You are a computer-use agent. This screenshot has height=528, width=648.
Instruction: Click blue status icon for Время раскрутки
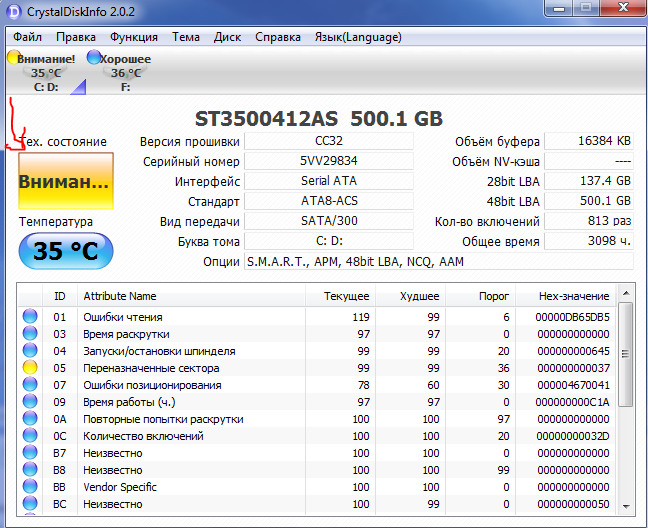[30, 333]
